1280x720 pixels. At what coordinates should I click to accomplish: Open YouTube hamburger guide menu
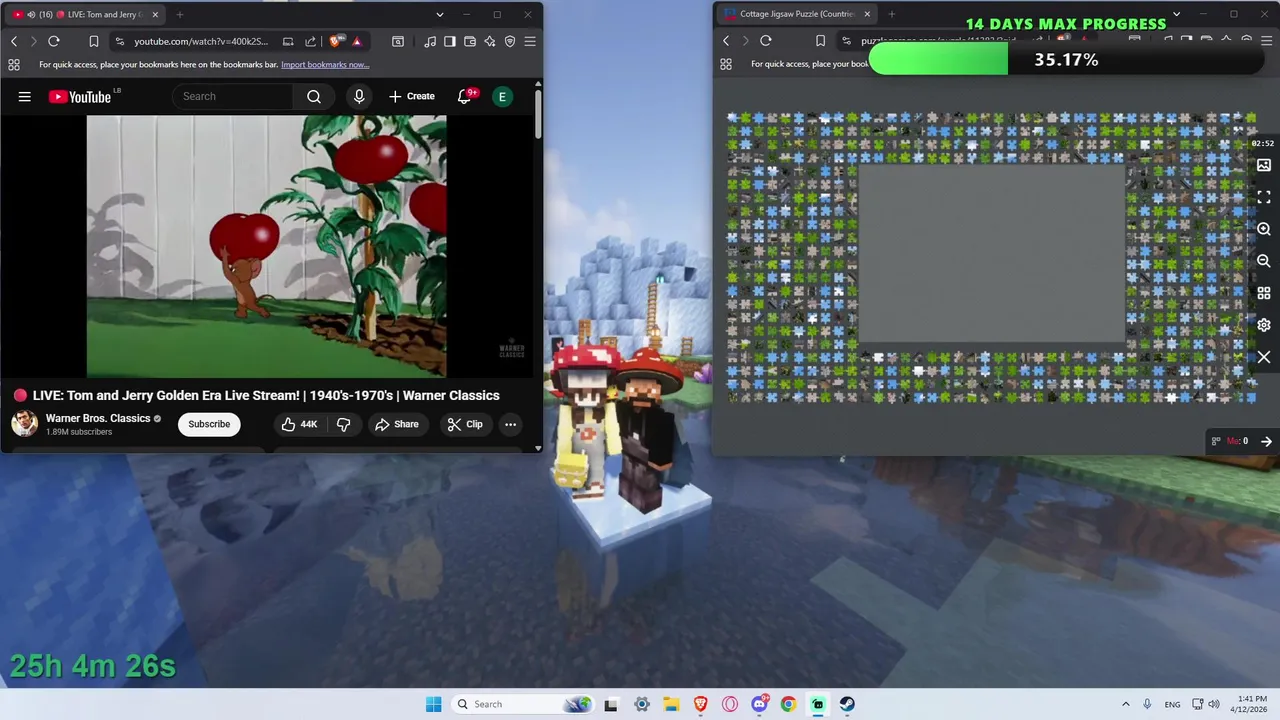point(25,96)
